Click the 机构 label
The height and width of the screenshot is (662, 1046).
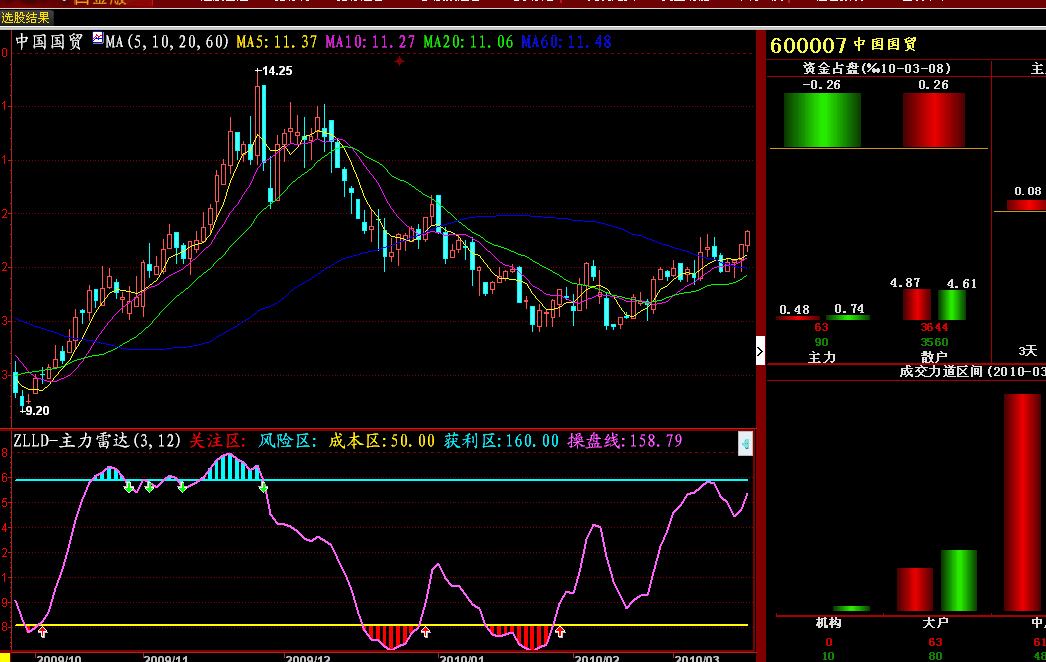(x=829, y=623)
